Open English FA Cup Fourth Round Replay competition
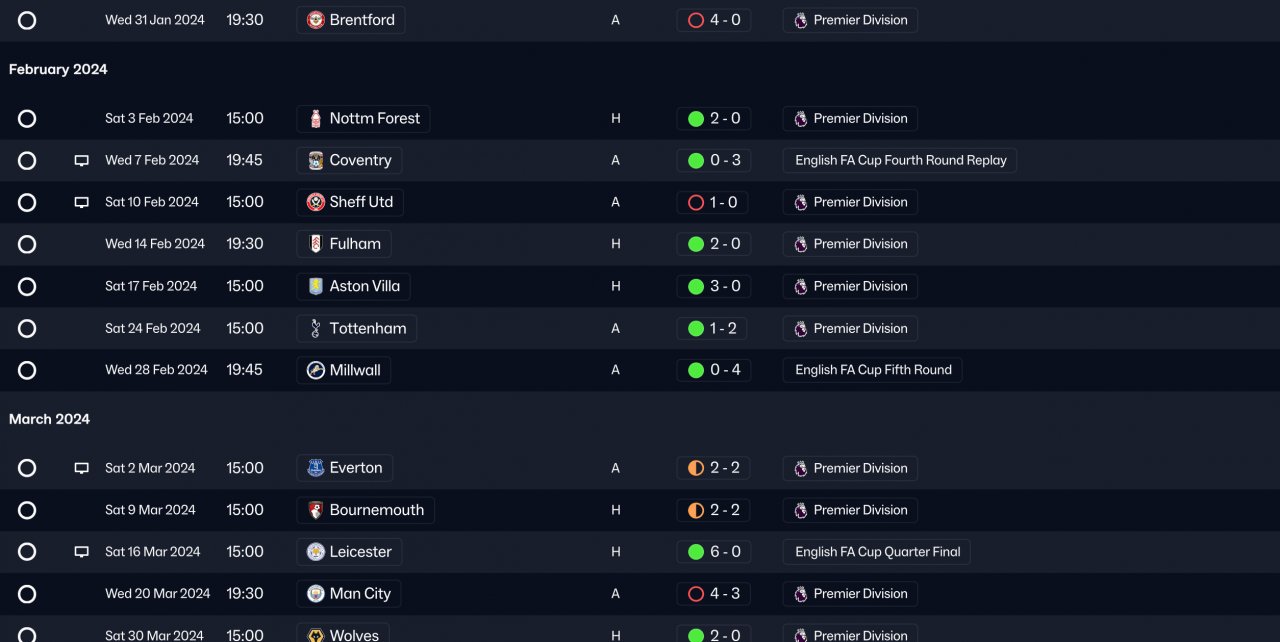 pos(900,160)
